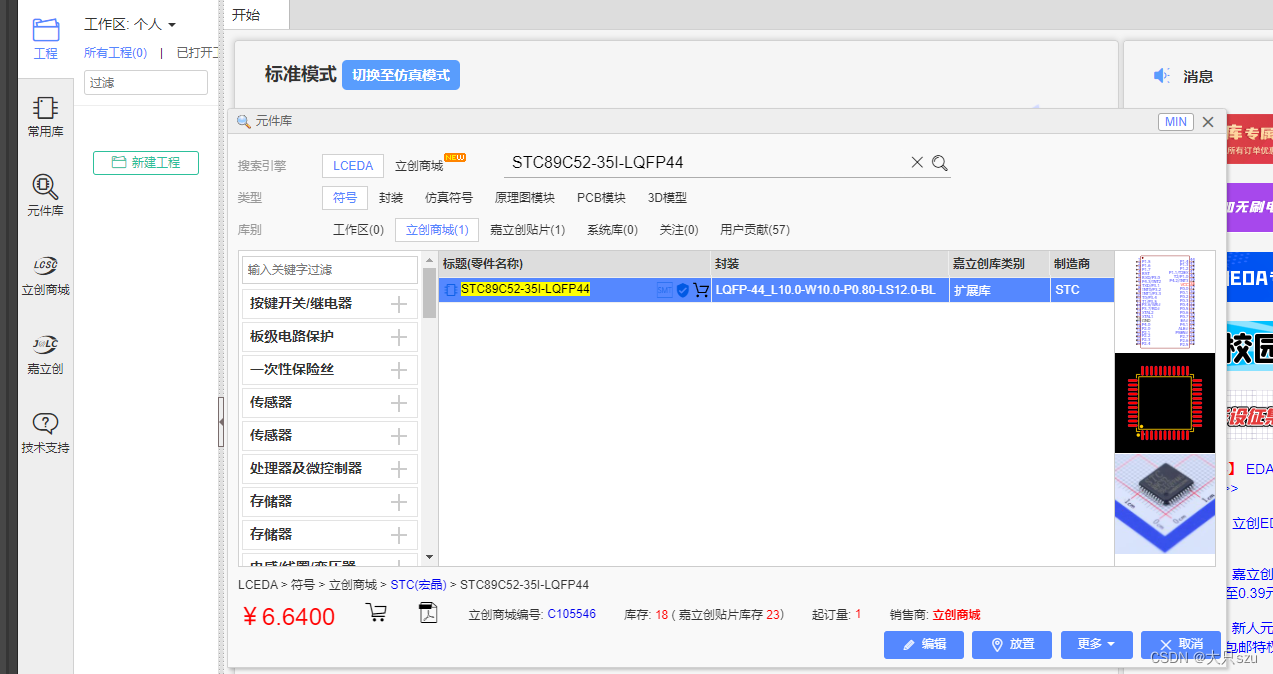The width and height of the screenshot is (1273, 674).
Task: Click the 放置 button
Action: [x=1012, y=645]
